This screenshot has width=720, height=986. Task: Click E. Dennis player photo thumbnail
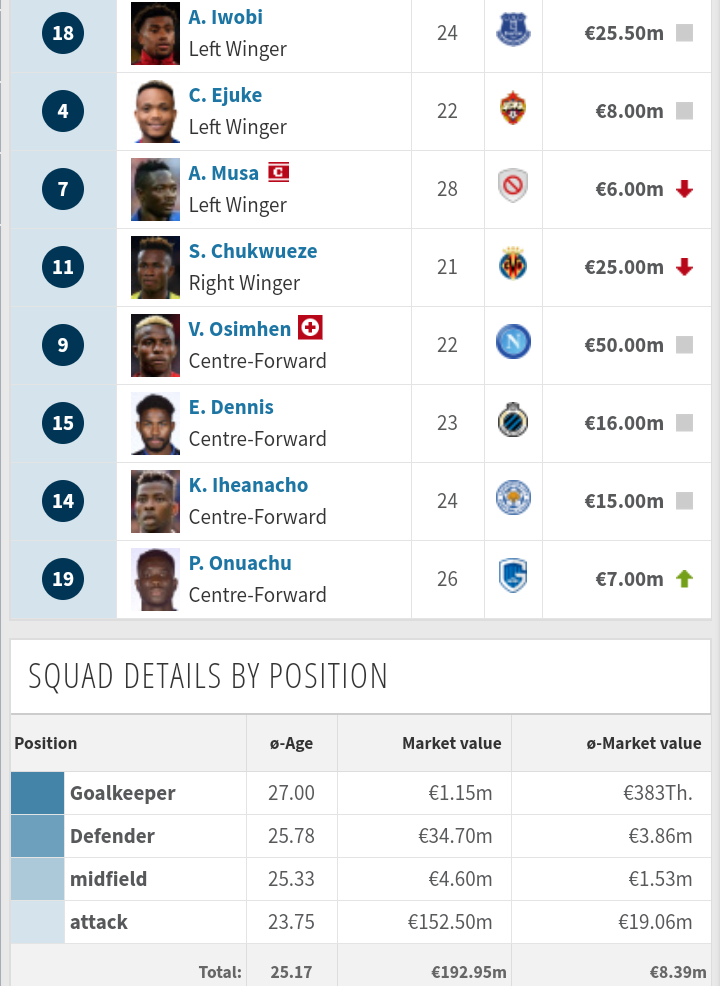[155, 423]
